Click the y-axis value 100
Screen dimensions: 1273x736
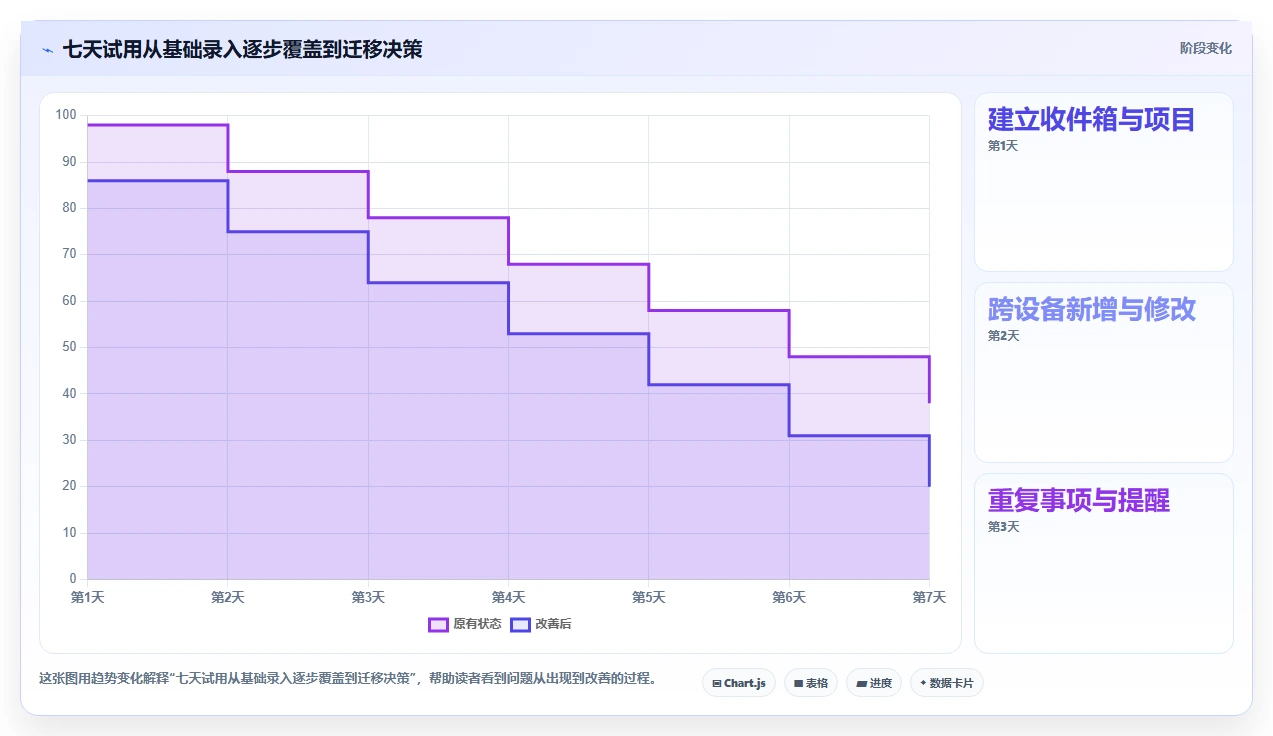pos(66,115)
